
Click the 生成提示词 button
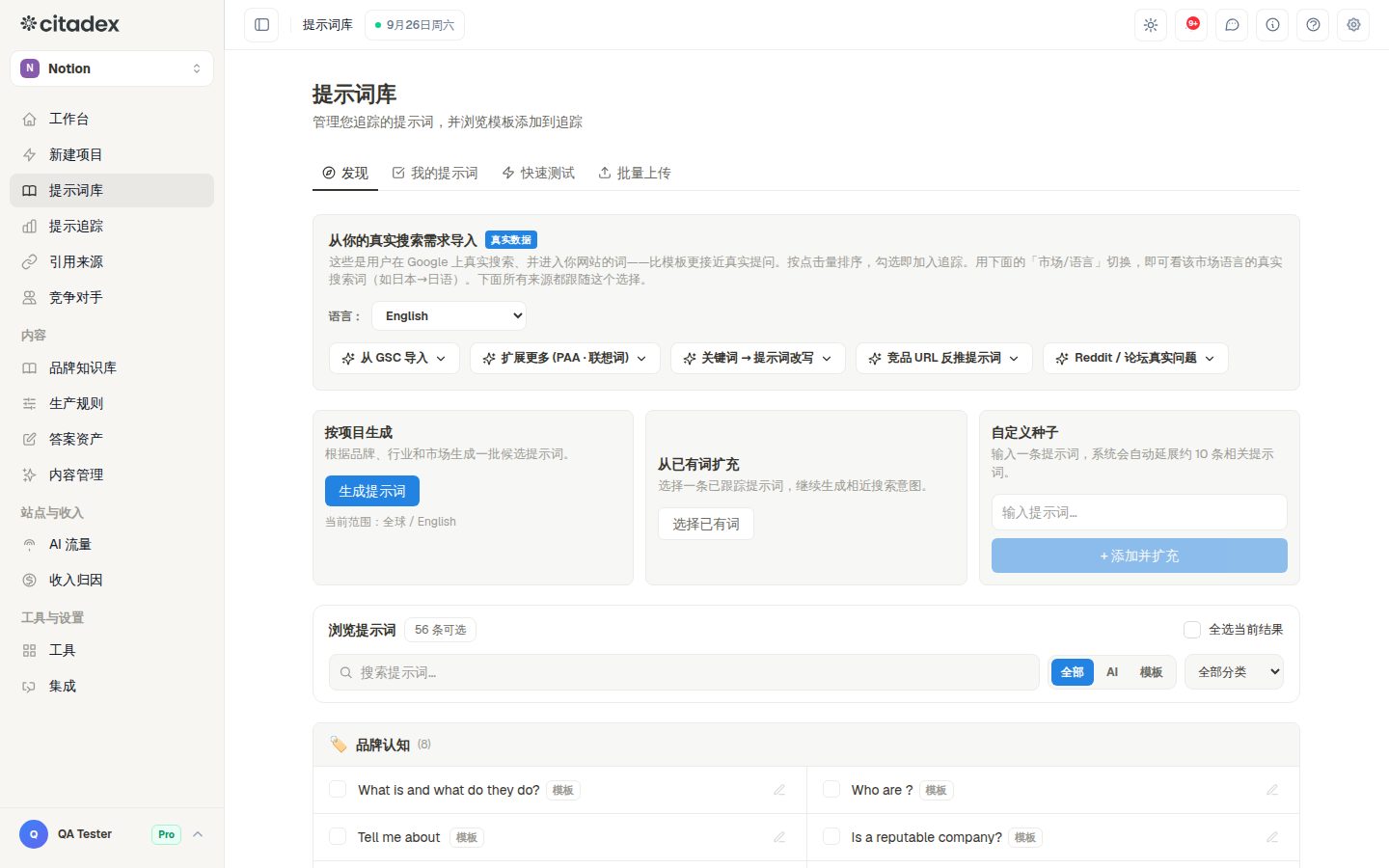click(x=372, y=491)
